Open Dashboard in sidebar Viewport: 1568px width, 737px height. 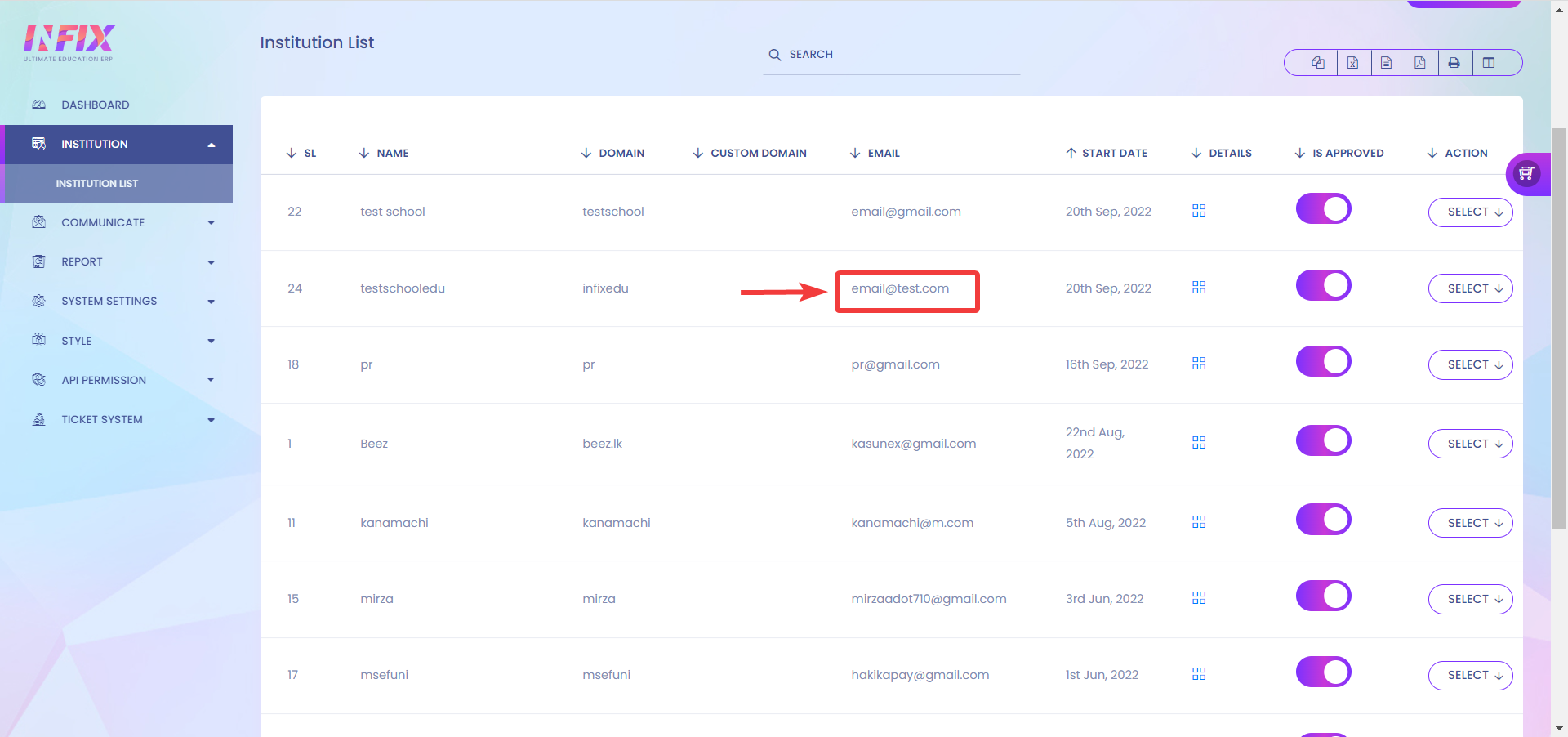coord(117,105)
